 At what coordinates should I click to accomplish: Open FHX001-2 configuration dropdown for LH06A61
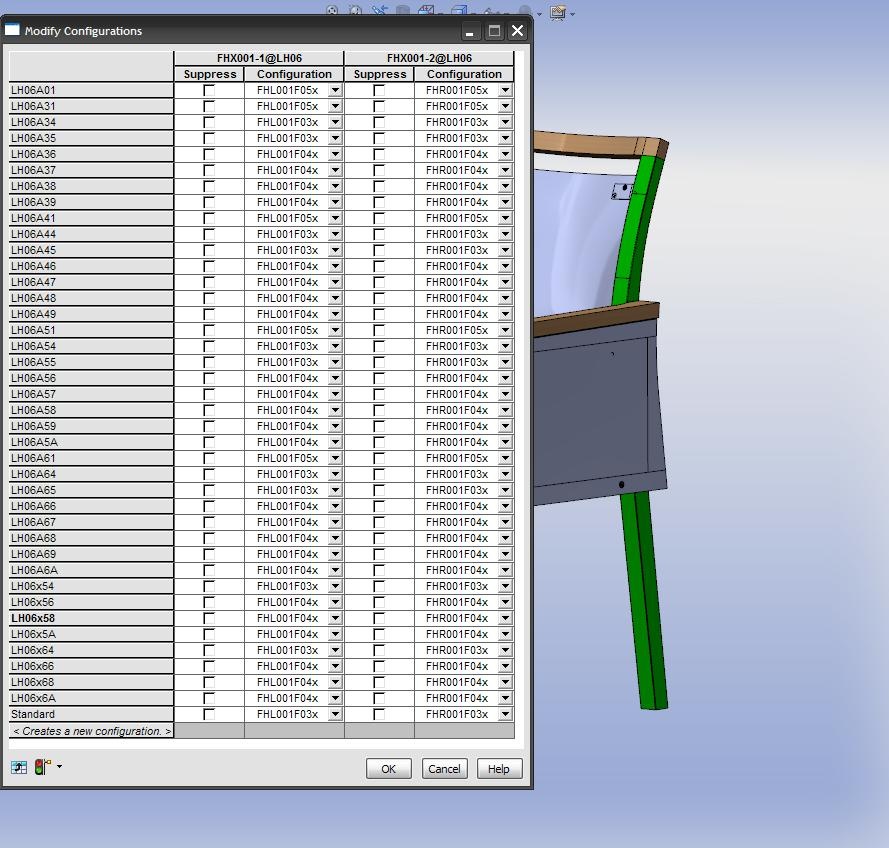click(505, 458)
